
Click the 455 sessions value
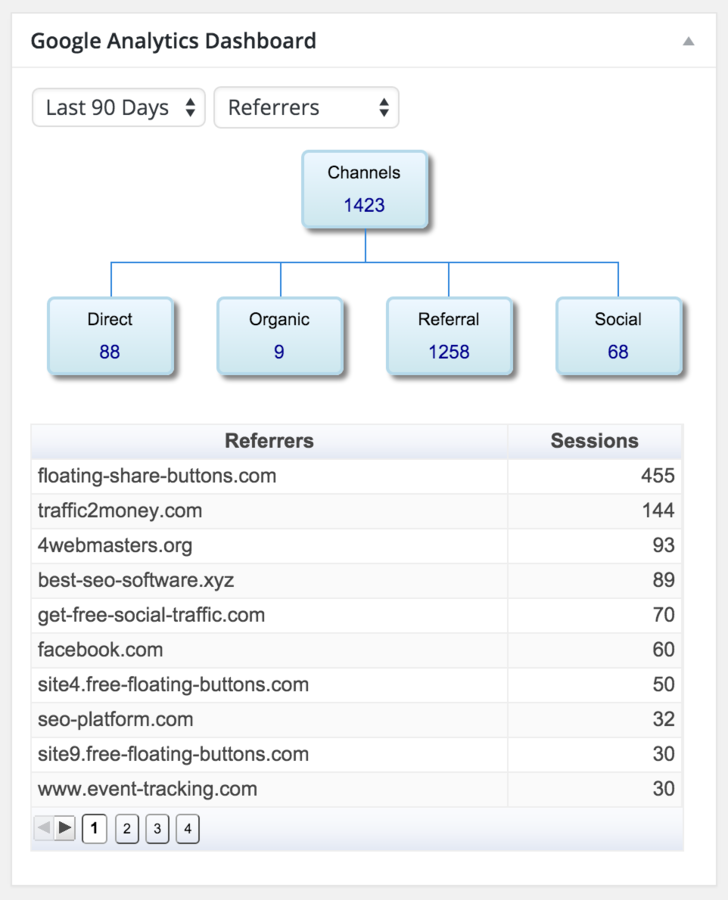click(657, 476)
